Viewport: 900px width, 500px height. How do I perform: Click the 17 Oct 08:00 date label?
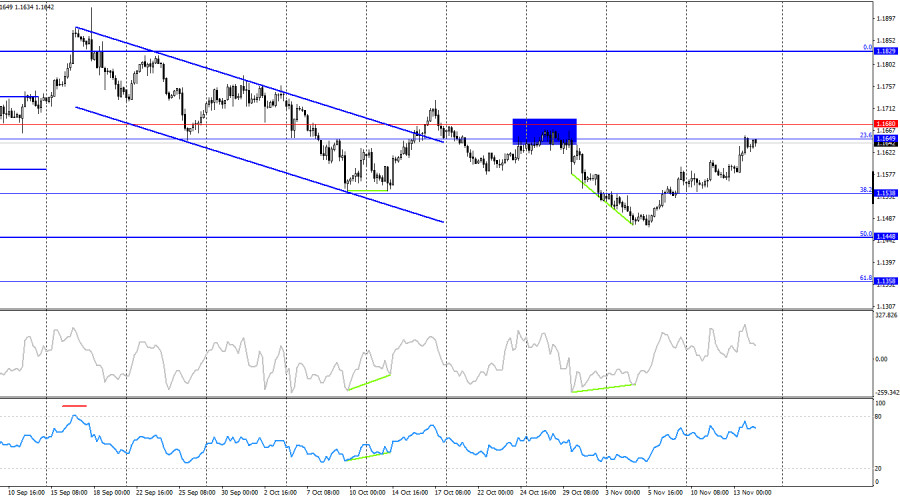tap(453, 493)
